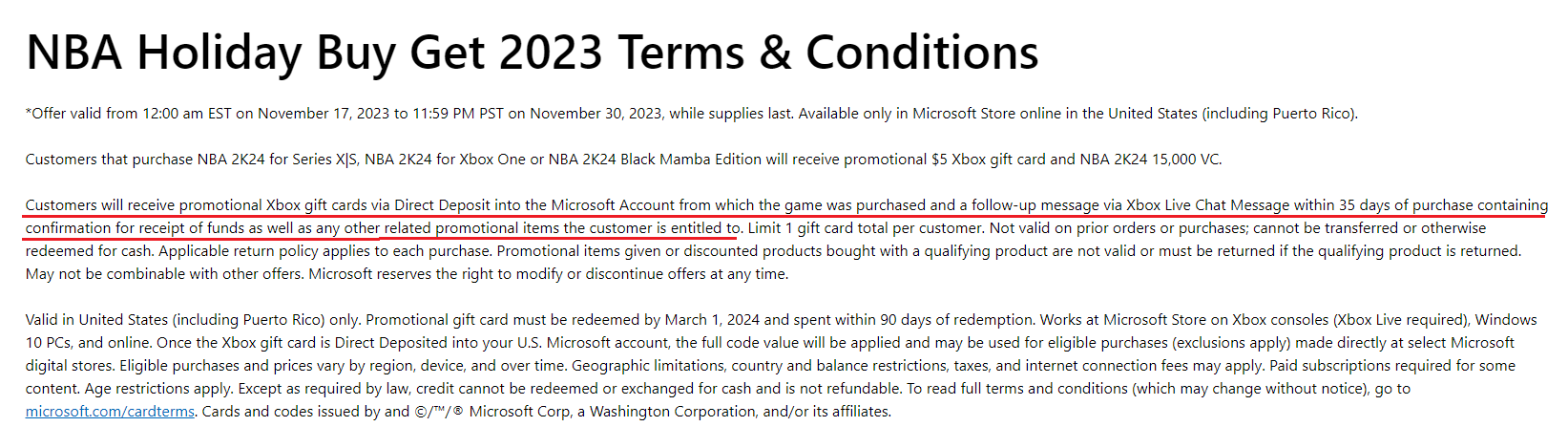Click the NBA Holiday Buy Get 2023 heading
This screenshot has width=1568, height=448.
tap(533, 53)
